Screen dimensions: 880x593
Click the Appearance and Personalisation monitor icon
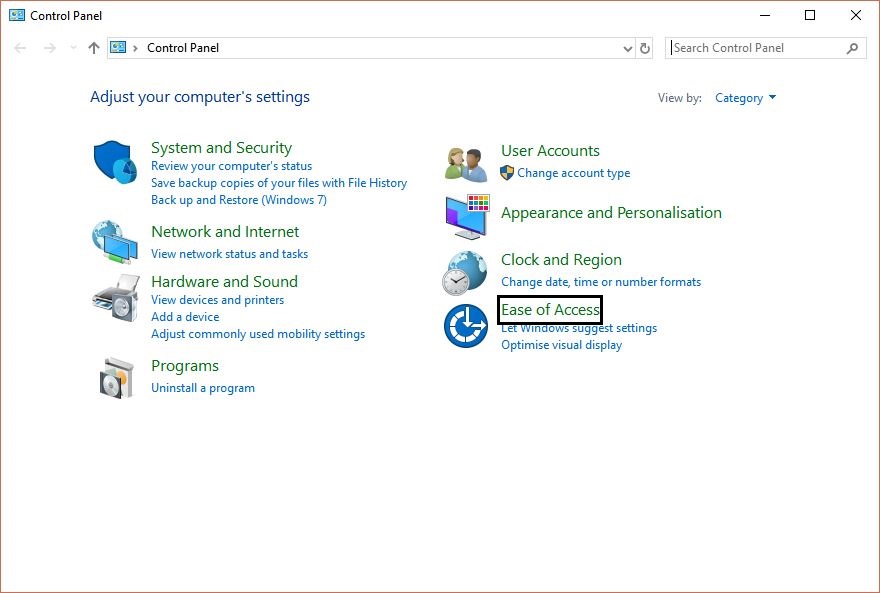pyautogui.click(x=464, y=216)
